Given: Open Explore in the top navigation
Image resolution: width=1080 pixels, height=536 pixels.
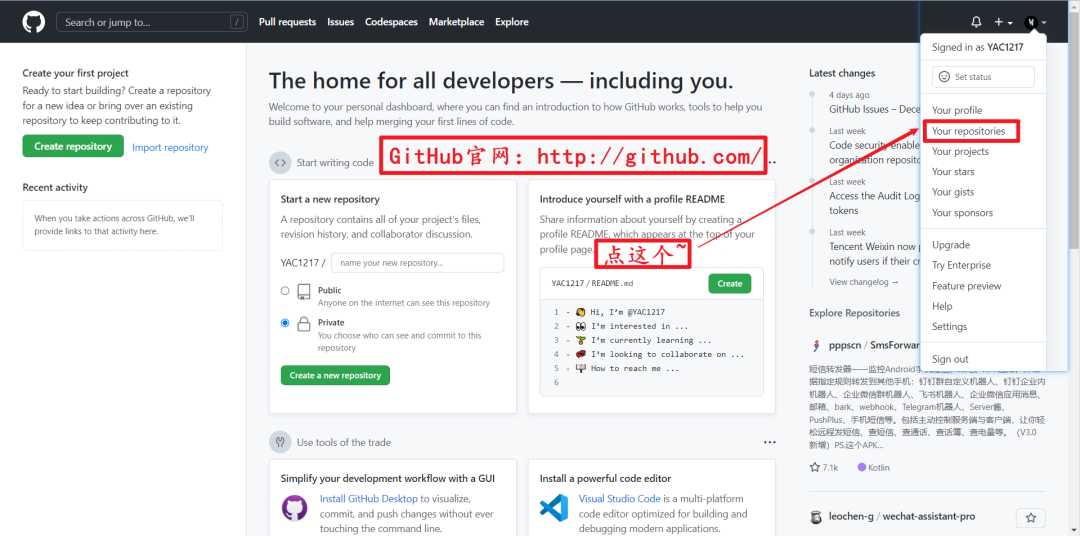Looking at the screenshot, I should pyautogui.click(x=512, y=22).
